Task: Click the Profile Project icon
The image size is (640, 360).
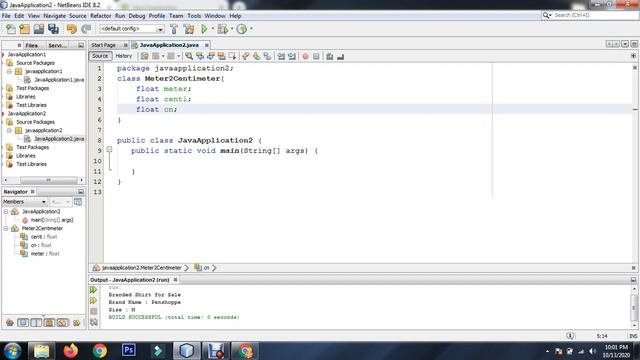Action: click(242, 29)
